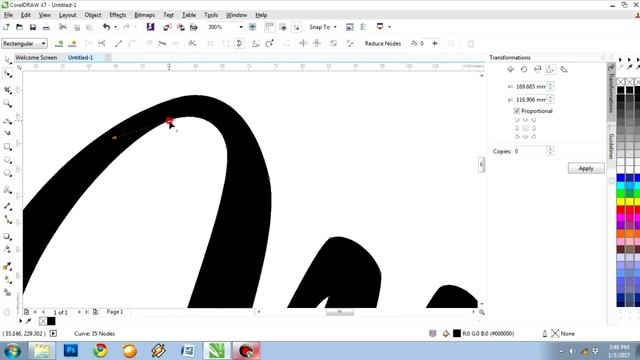Open the File menu
The height and width of the screenshot is (360, 640).
coord(9,15)
